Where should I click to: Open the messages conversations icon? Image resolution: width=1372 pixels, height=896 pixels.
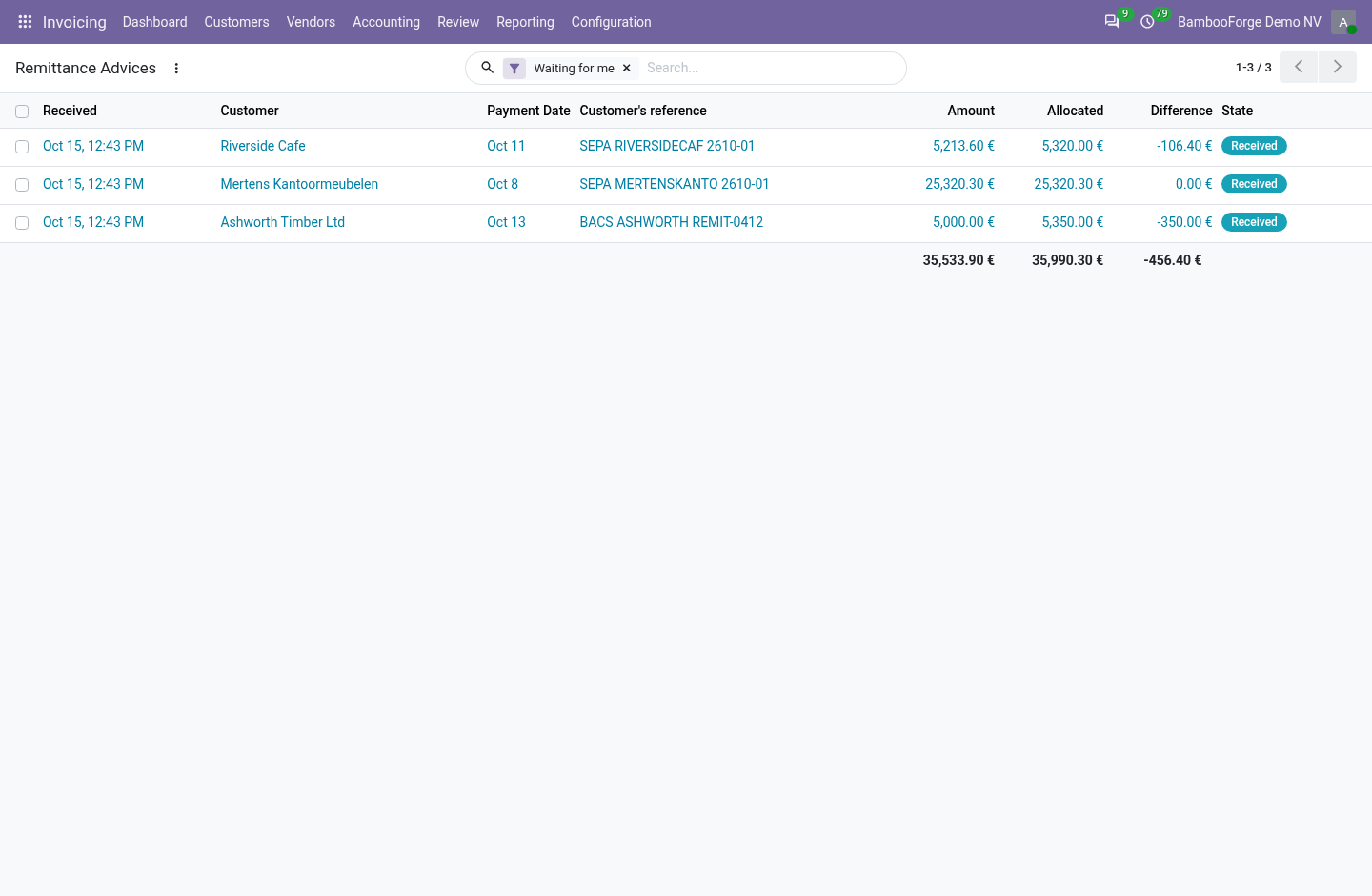coord(1111,21)
